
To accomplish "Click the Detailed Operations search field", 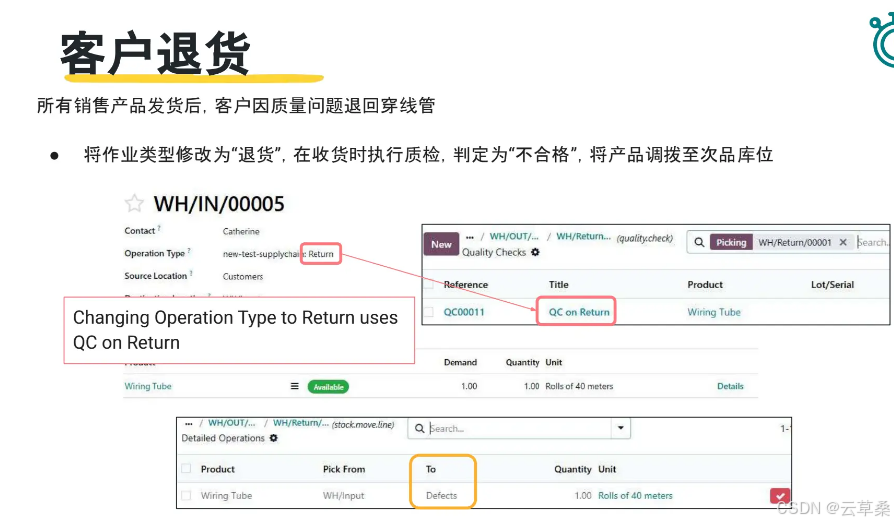I will 519,428.
